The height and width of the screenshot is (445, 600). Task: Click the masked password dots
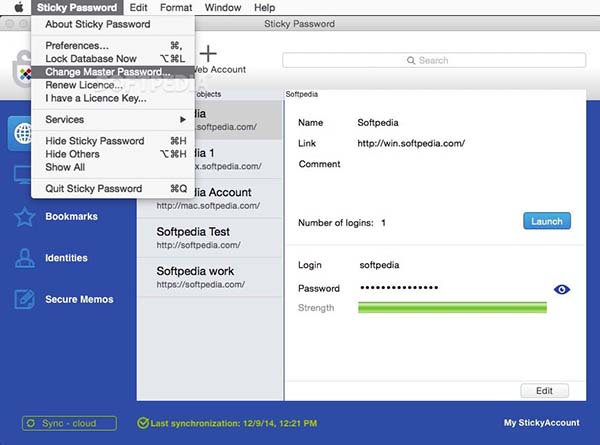(x=399, y=287)
